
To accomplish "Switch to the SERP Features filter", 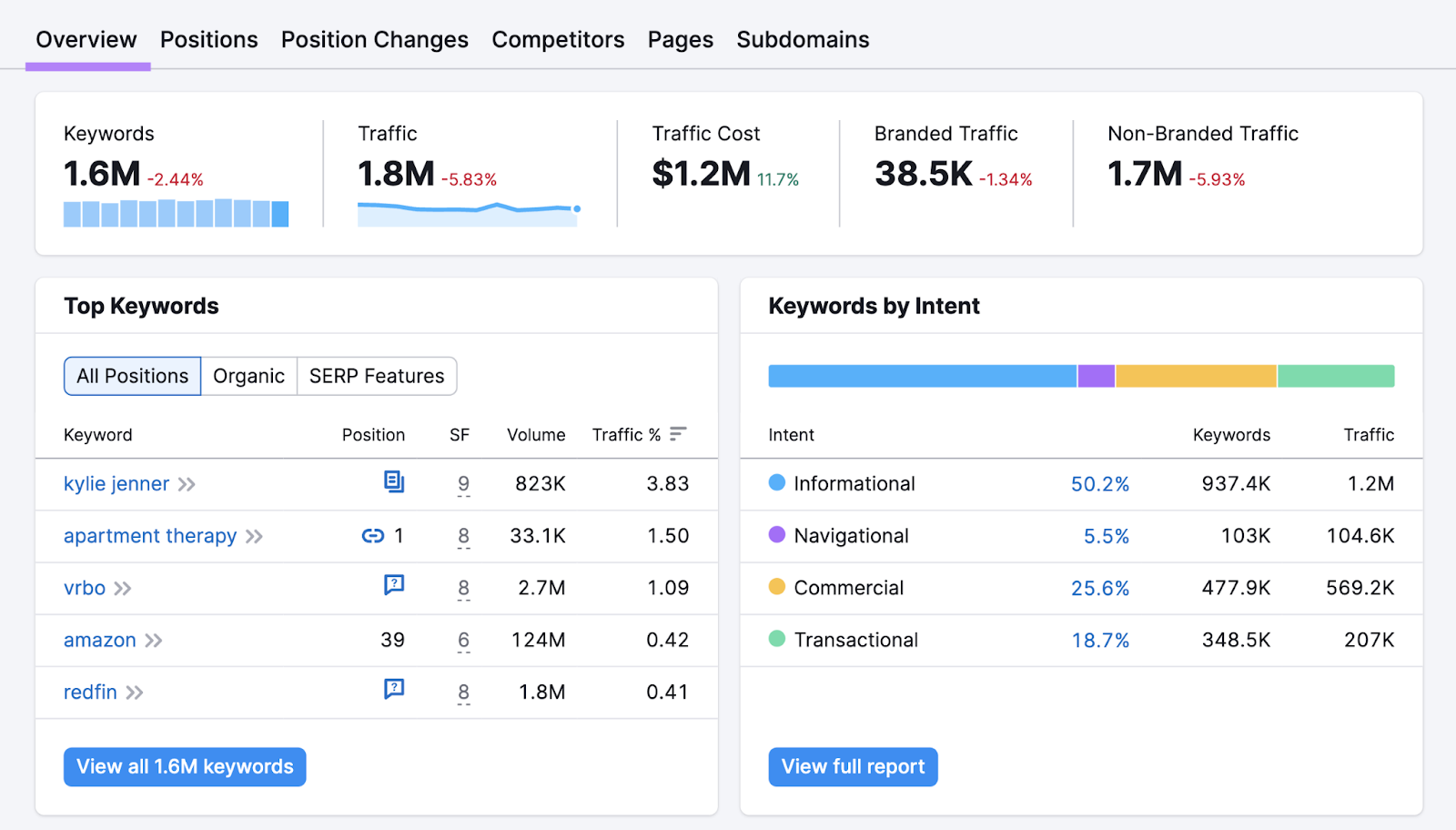I will 376,376.
